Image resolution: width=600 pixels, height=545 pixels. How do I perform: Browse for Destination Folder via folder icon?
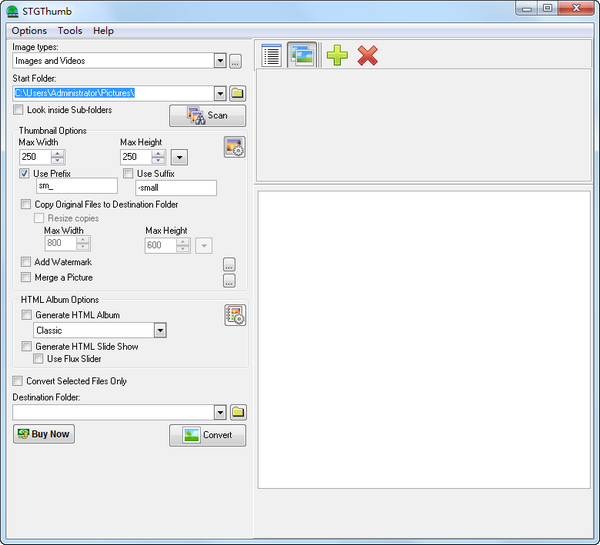pos(238,412)
